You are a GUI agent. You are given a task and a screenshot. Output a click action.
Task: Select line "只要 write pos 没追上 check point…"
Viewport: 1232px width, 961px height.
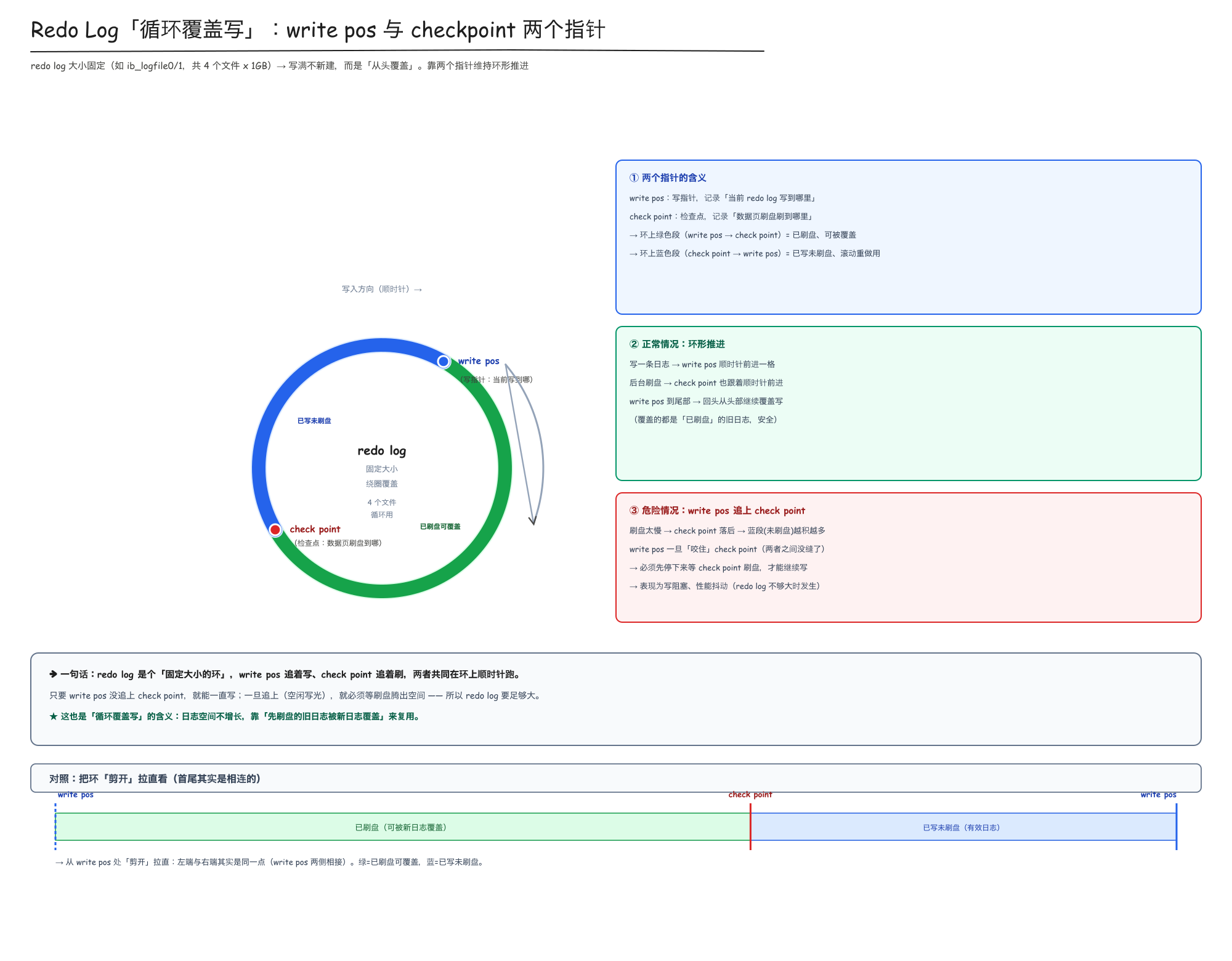[x=296, y=695]
